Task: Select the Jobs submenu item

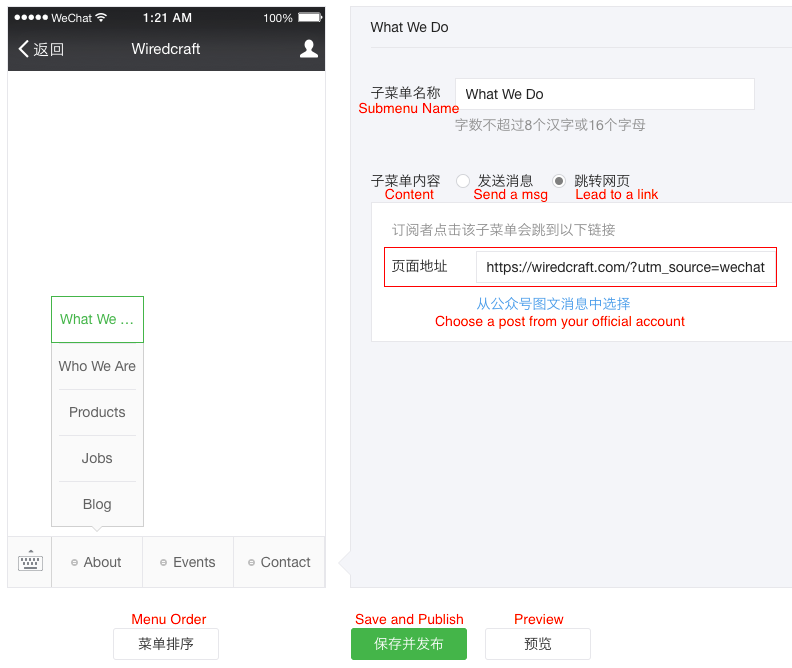Action: tap(97, 458)
